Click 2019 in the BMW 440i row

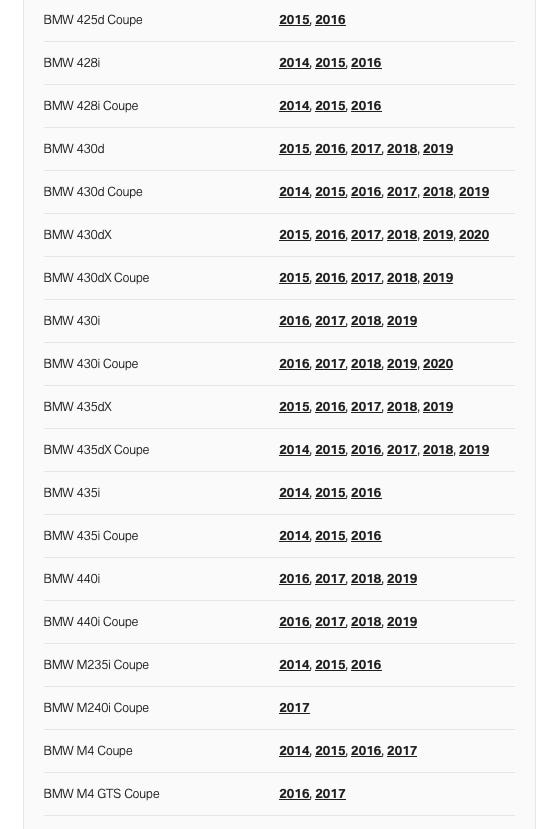[402, 578]
